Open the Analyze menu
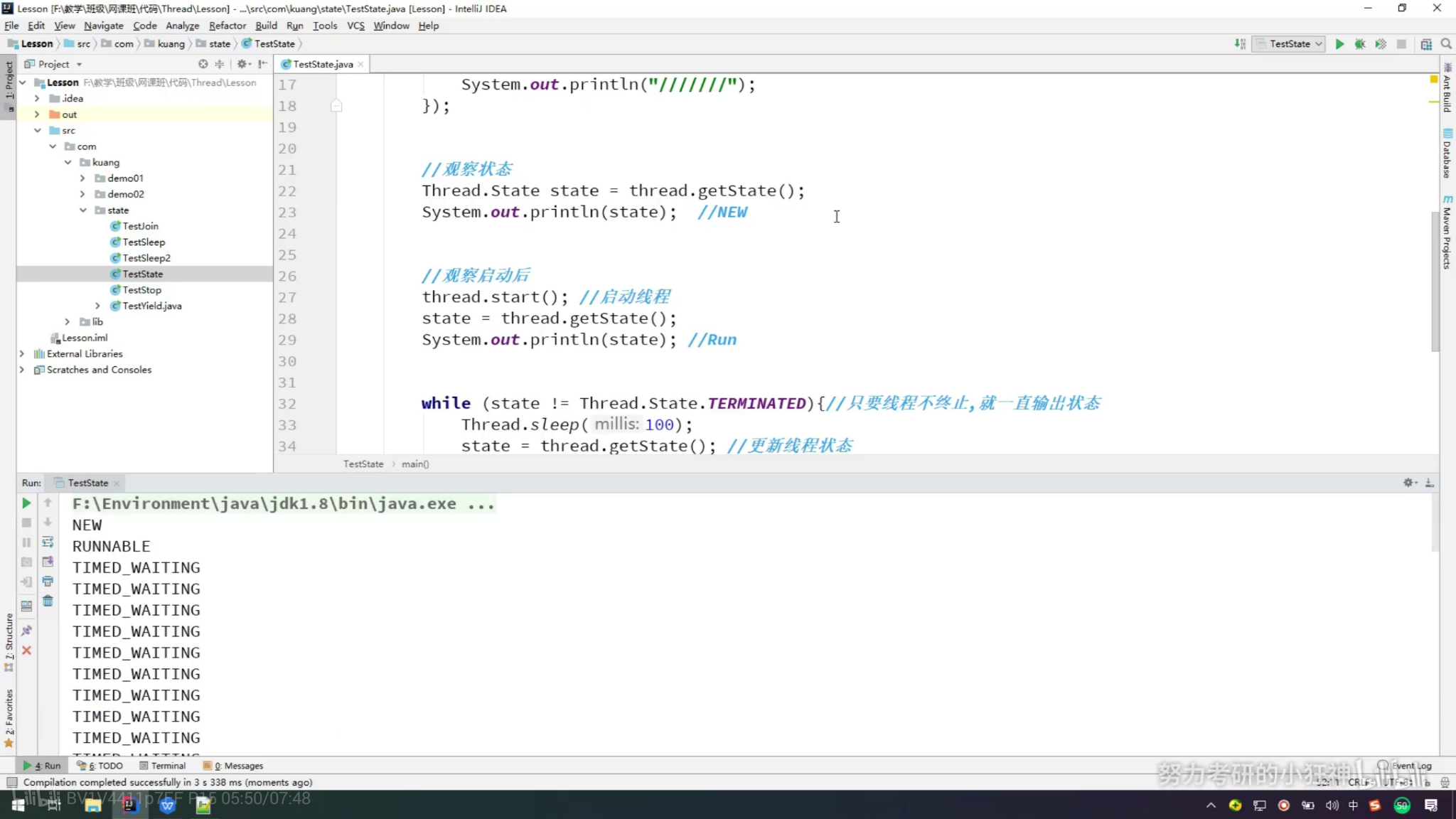Image resolution: width=1456 pixels, height=819 pixels. pyautogui.click(x=182, y=26)
